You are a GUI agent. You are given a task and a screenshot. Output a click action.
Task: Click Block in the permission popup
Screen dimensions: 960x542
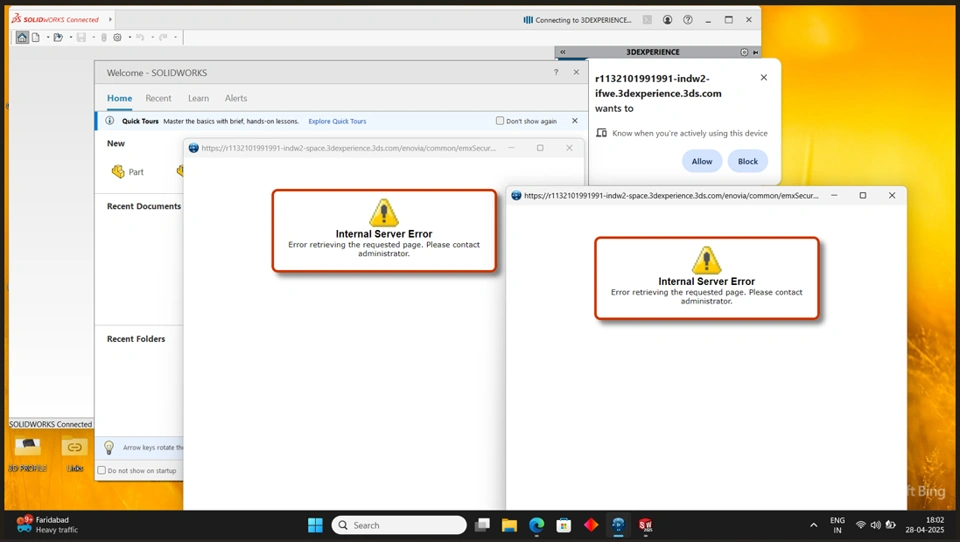click(x=748, y=161)
